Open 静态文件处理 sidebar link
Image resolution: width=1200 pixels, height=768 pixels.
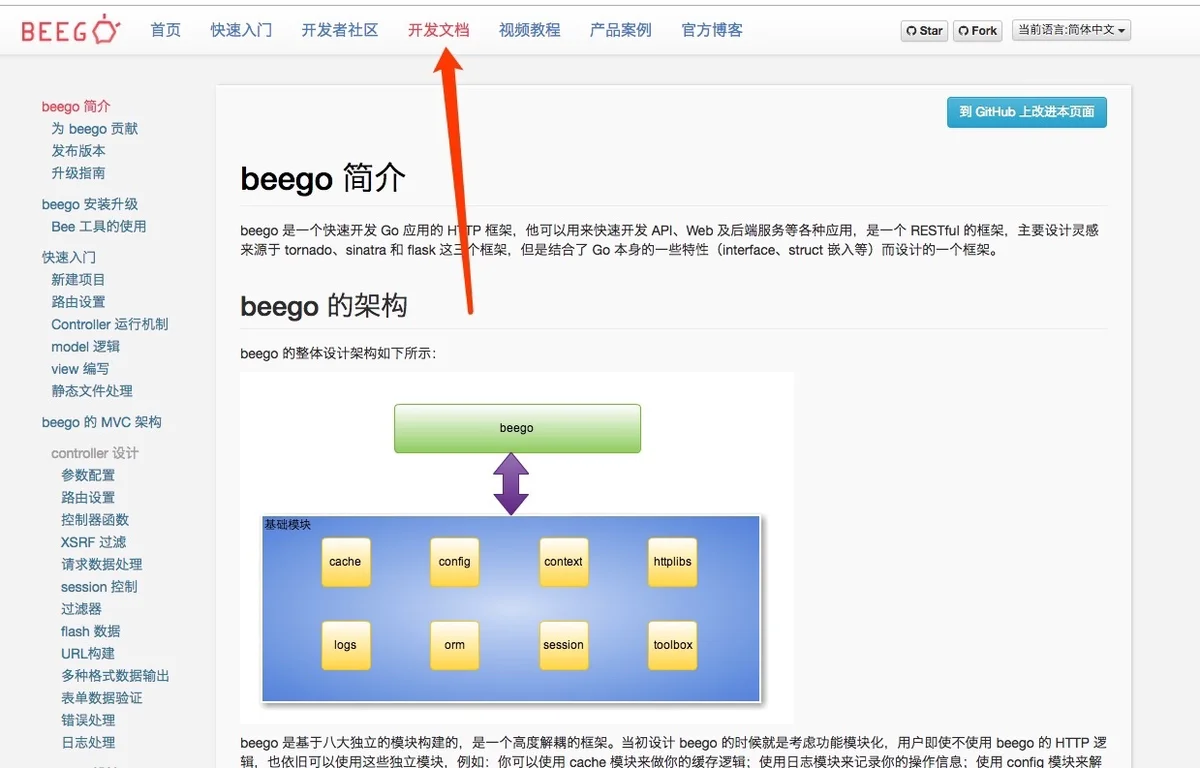92,390
